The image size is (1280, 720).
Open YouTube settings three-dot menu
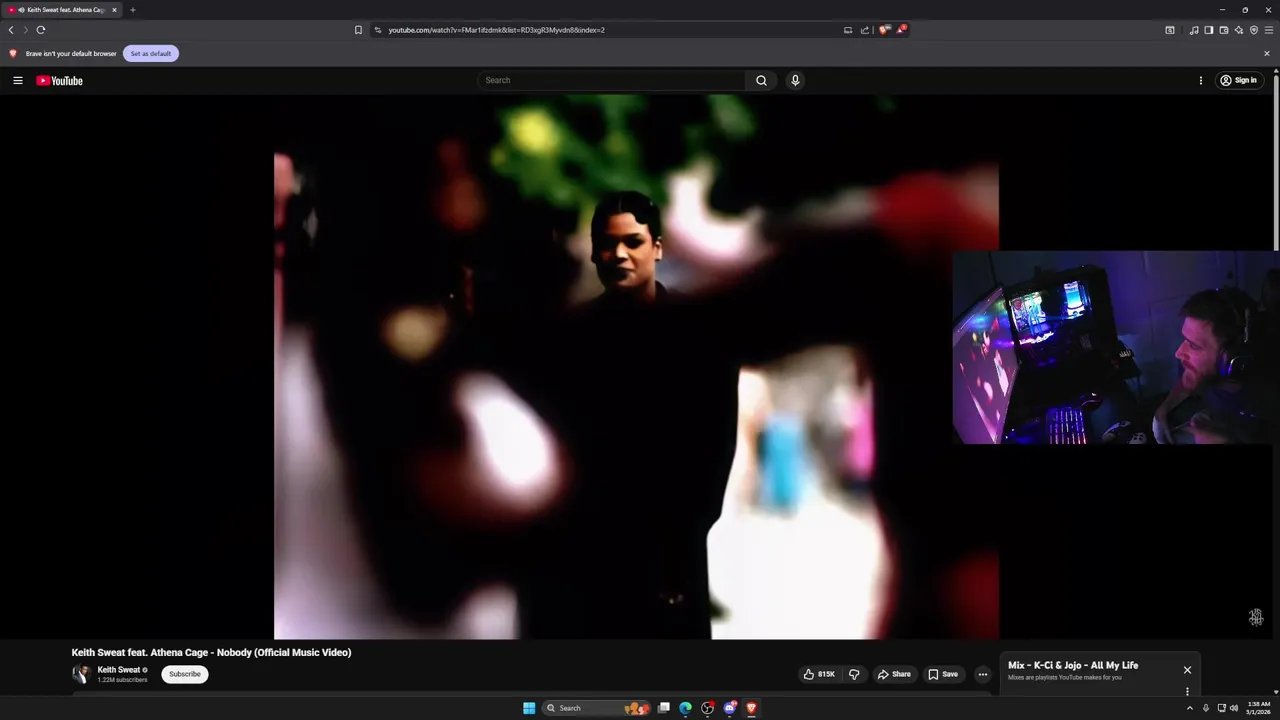click(1201, 80)
